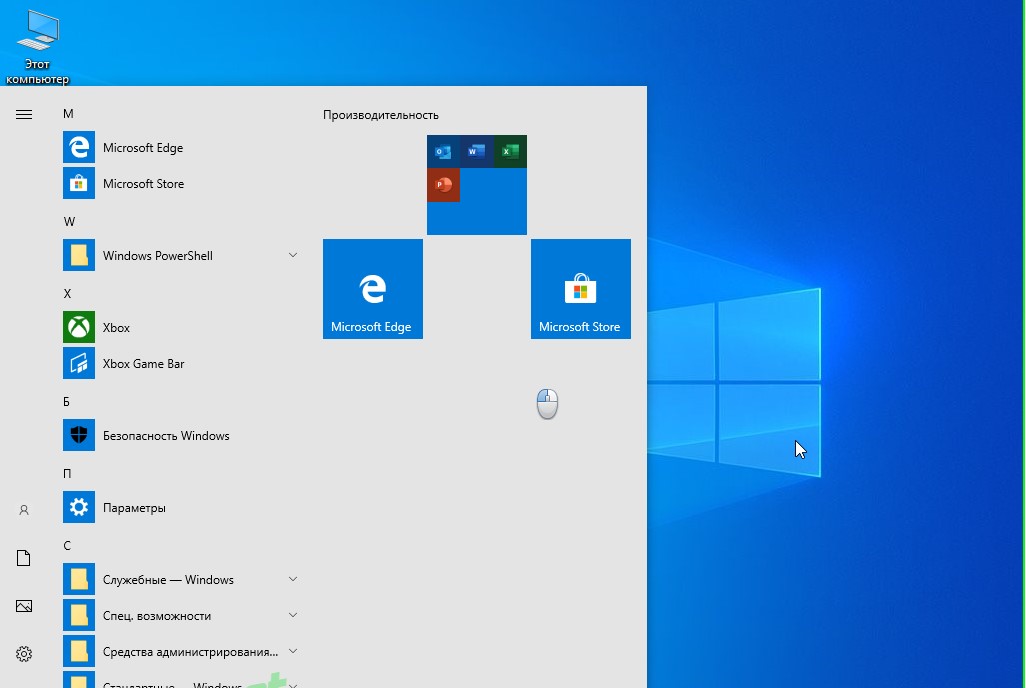Open the hamburger menu in Start
This screenshot has width=1026, height=688.
coord(24,114)
